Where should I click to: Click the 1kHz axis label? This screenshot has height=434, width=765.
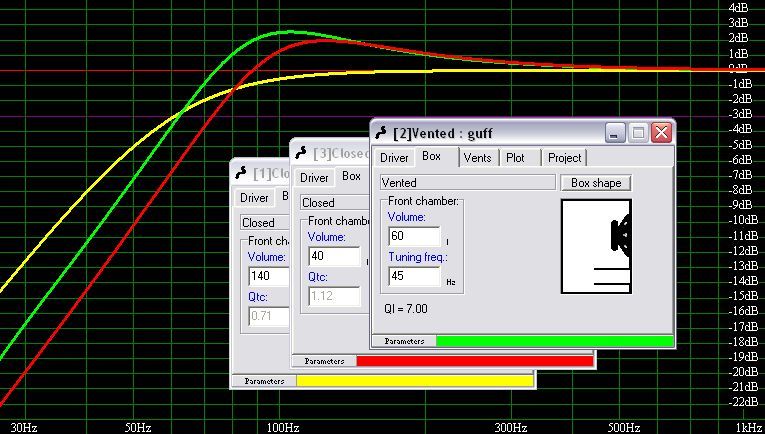coord(749,428)
